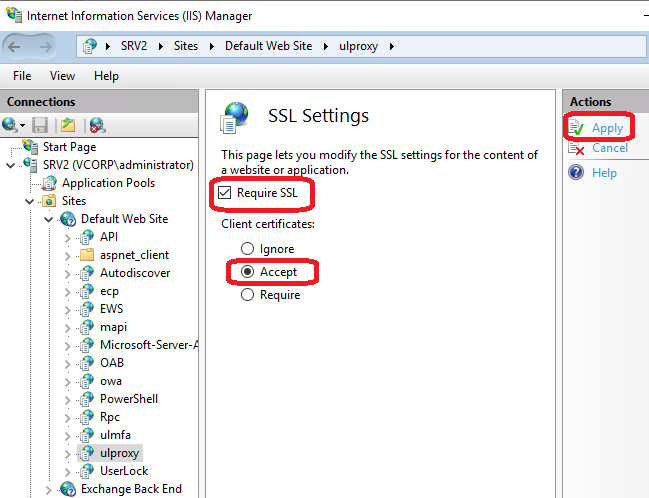Screen dimensions: 649x498
Task: Select the Require client certificates radio
Action: click(x=245, y=295)
